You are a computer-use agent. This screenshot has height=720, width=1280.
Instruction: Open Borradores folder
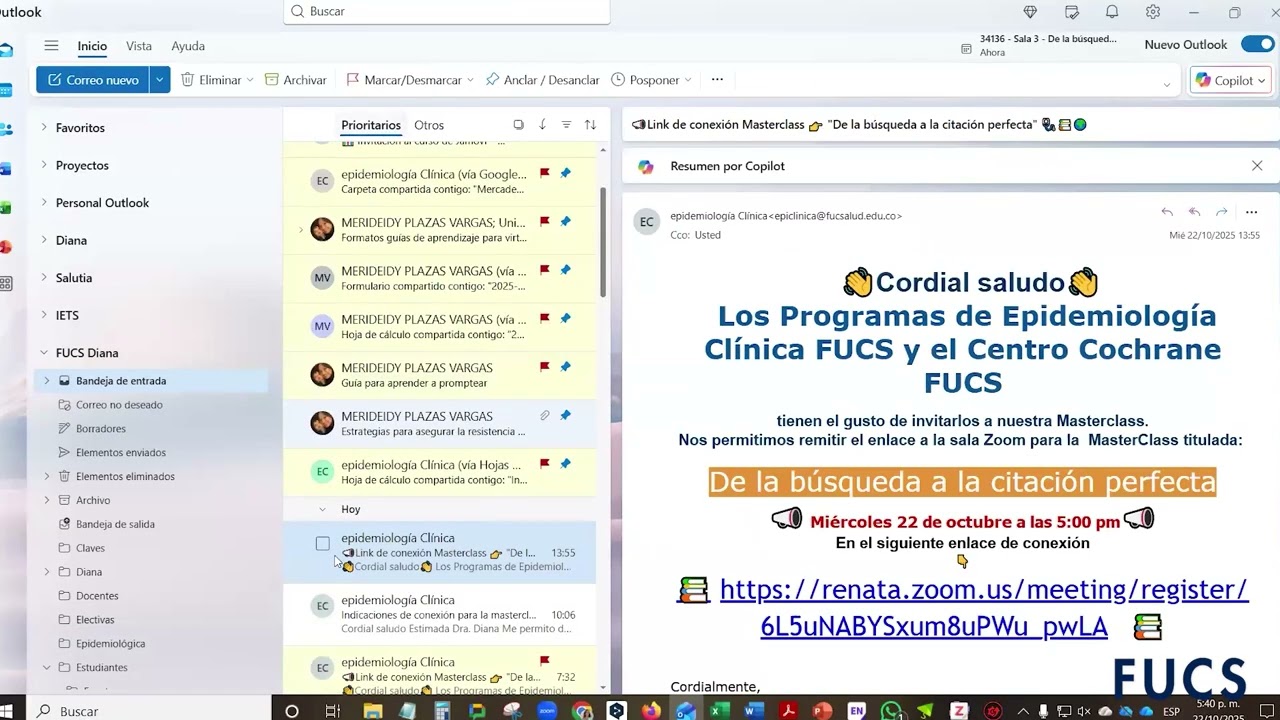click(101, 428)
